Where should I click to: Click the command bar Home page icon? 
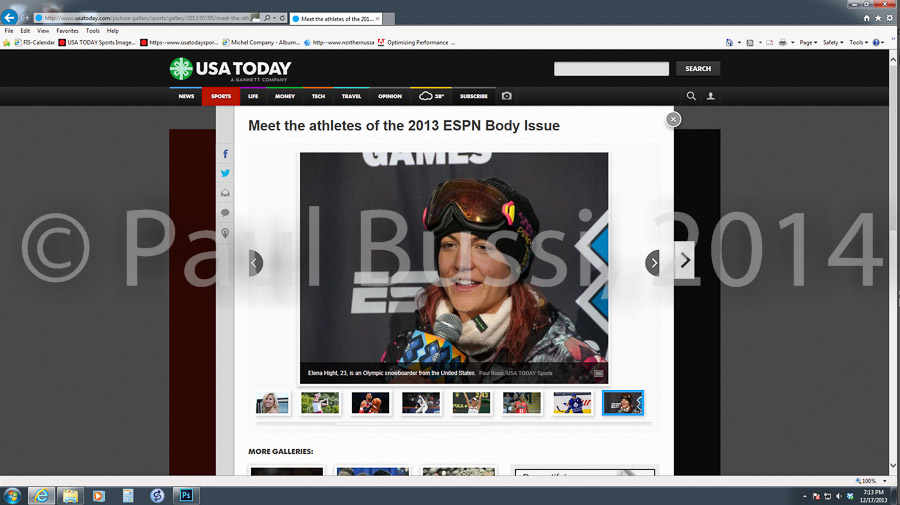729,42
